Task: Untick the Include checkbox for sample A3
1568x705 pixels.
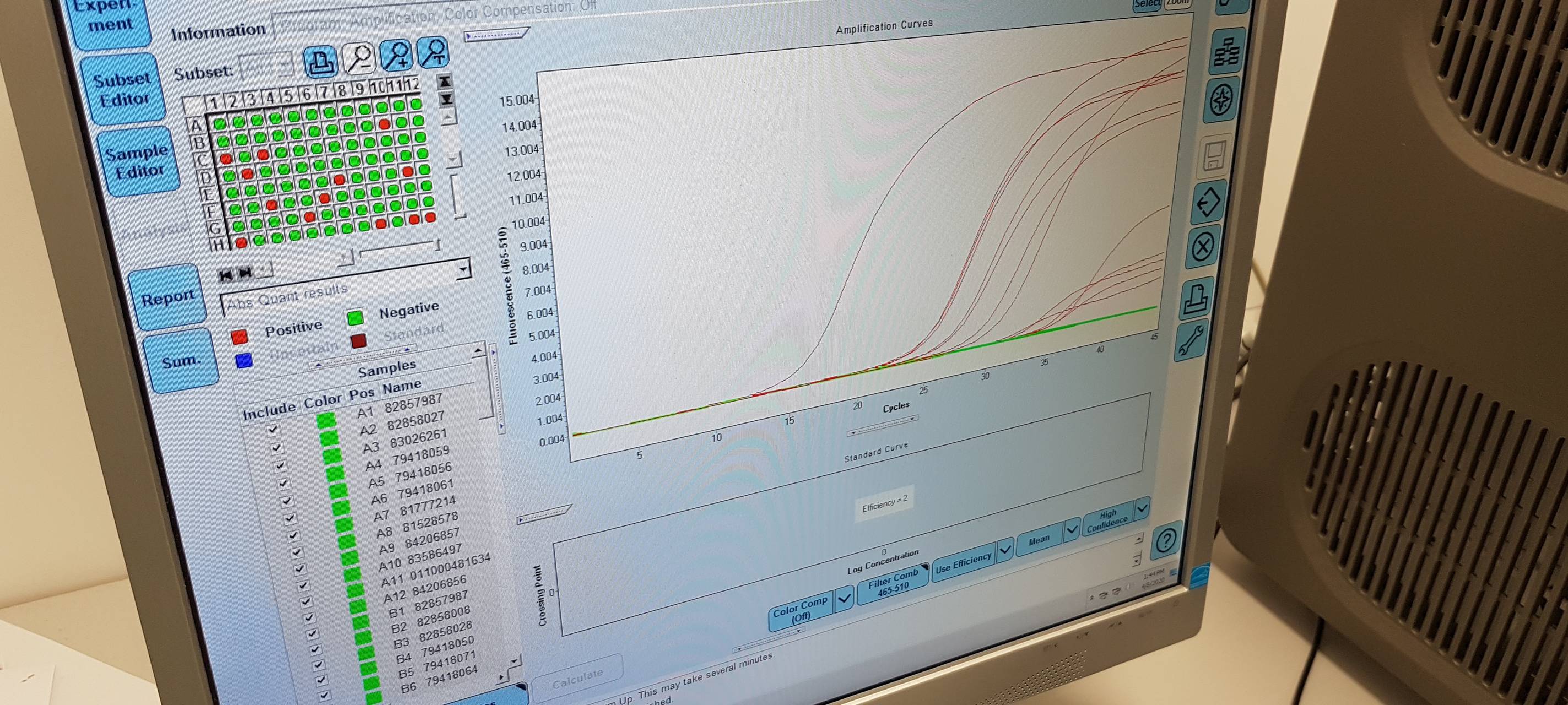Action: [x=280, y=466]
